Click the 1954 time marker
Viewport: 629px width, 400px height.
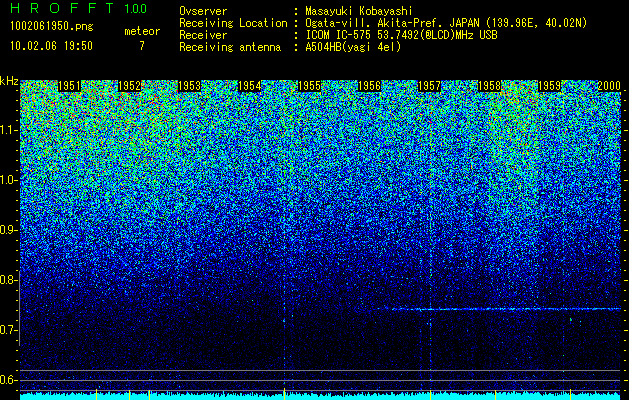point(250,86)
